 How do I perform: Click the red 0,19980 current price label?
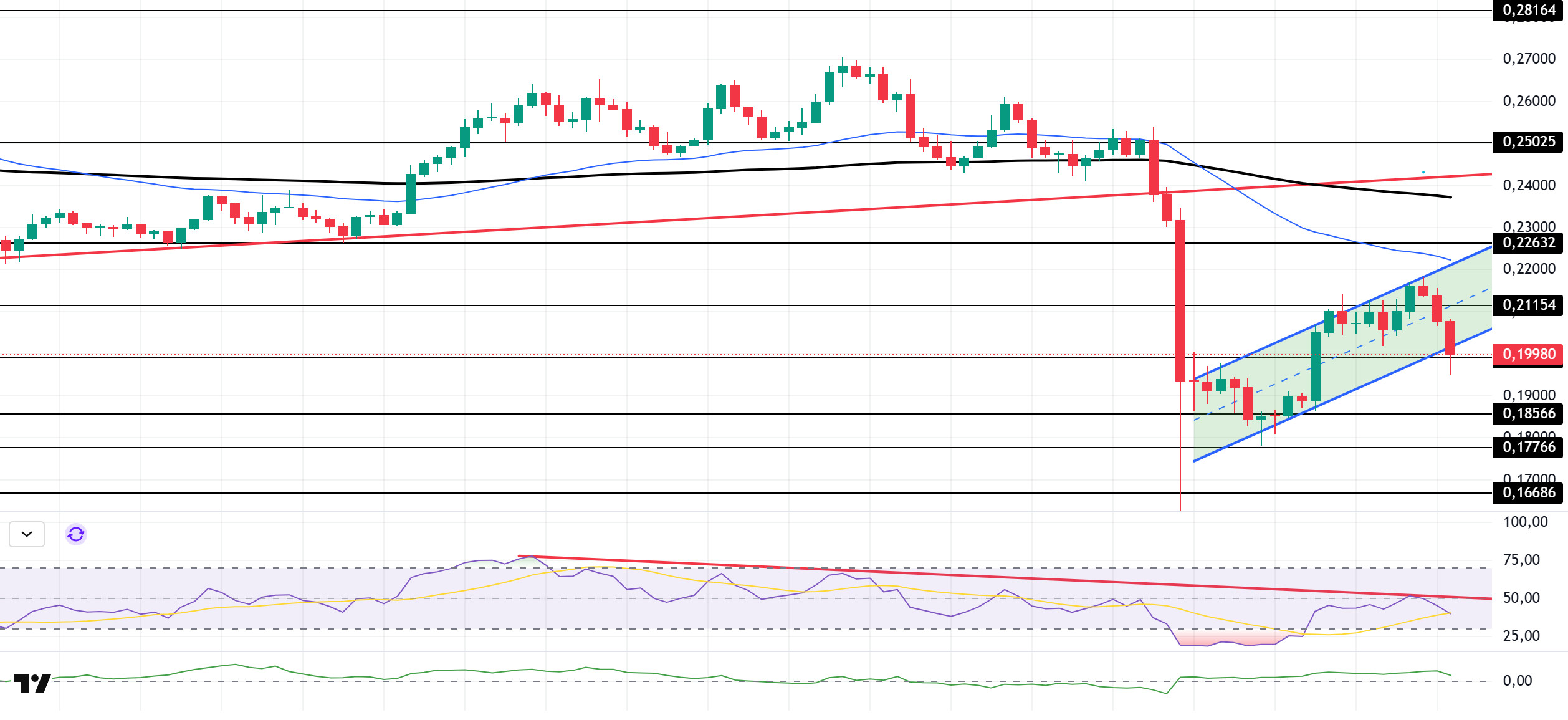pos(1528,355)
